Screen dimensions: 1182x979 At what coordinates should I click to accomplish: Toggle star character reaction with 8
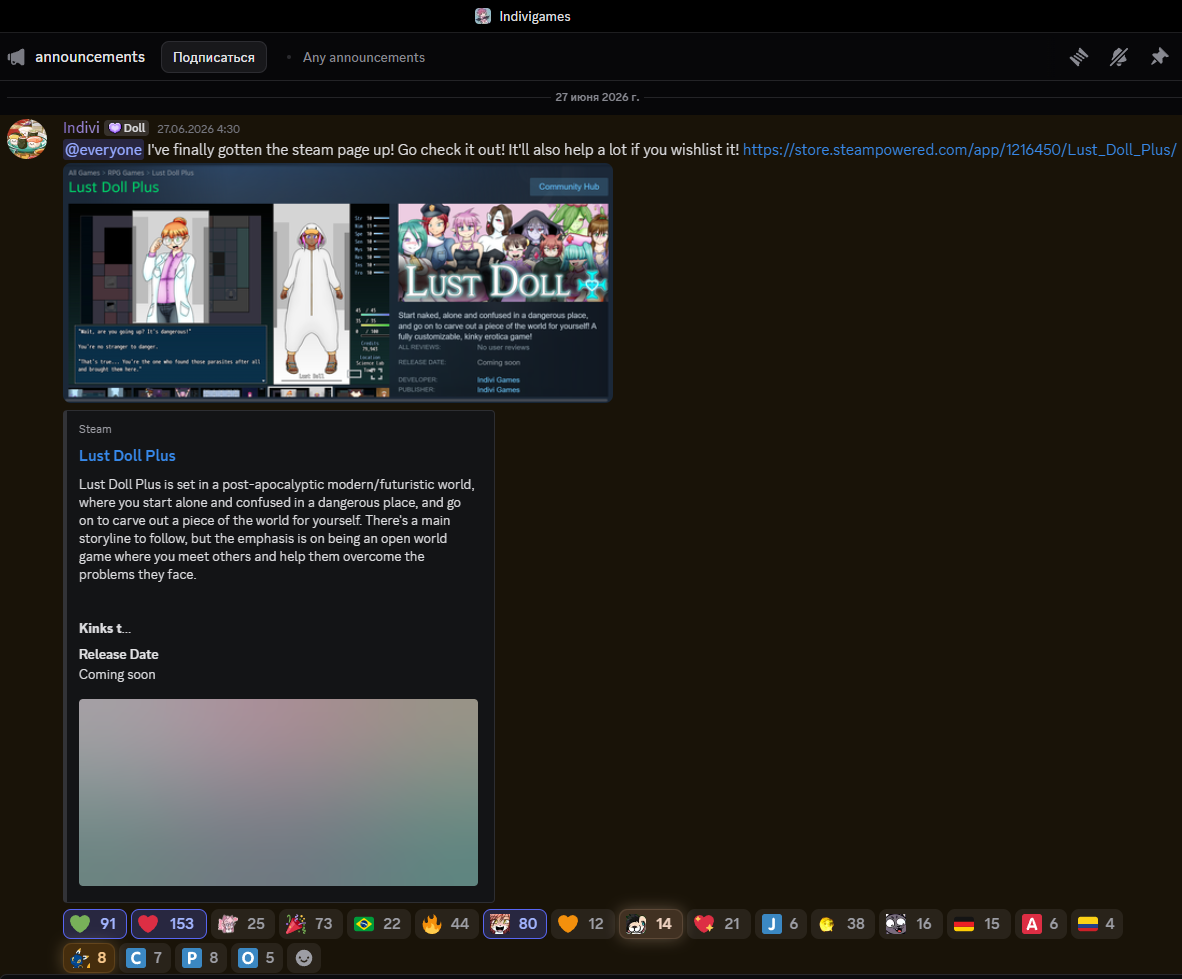click(89, 958)
